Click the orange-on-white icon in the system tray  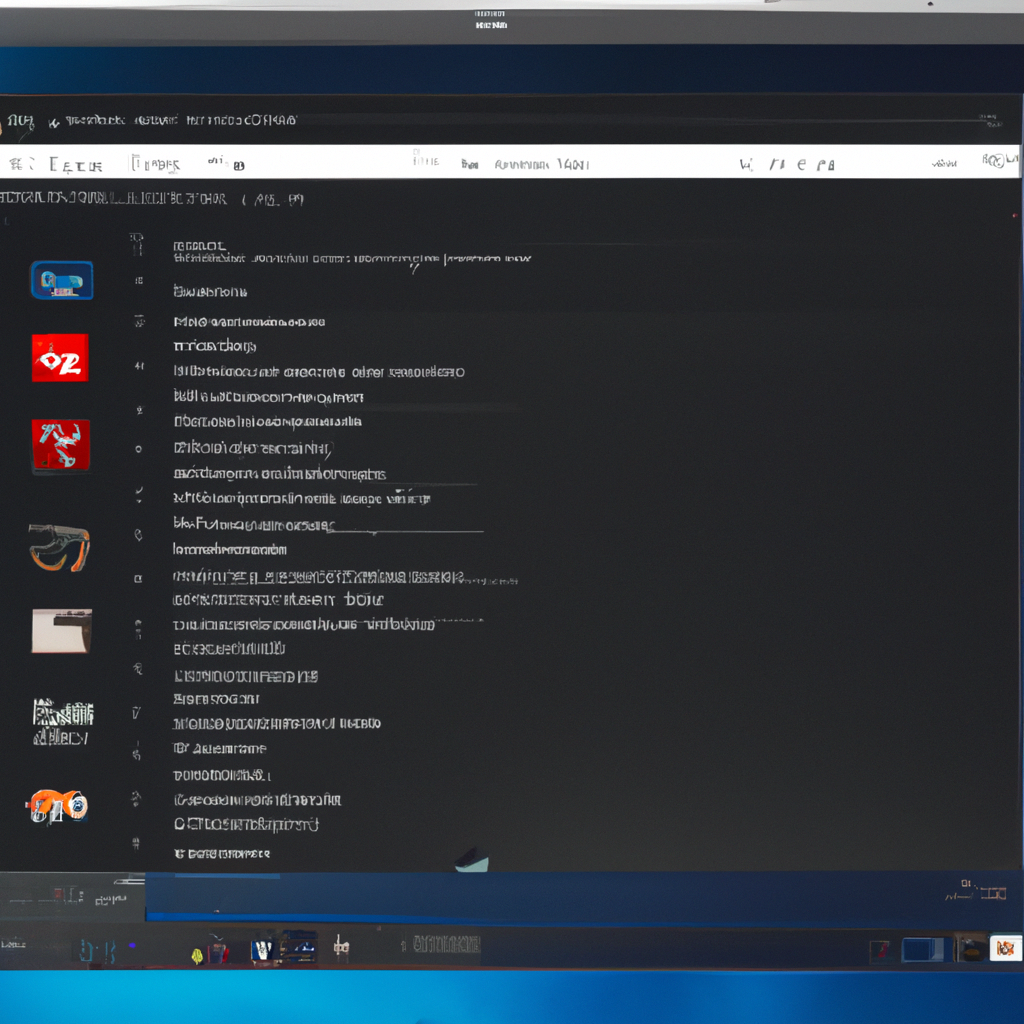click(x=1005, y=948)
